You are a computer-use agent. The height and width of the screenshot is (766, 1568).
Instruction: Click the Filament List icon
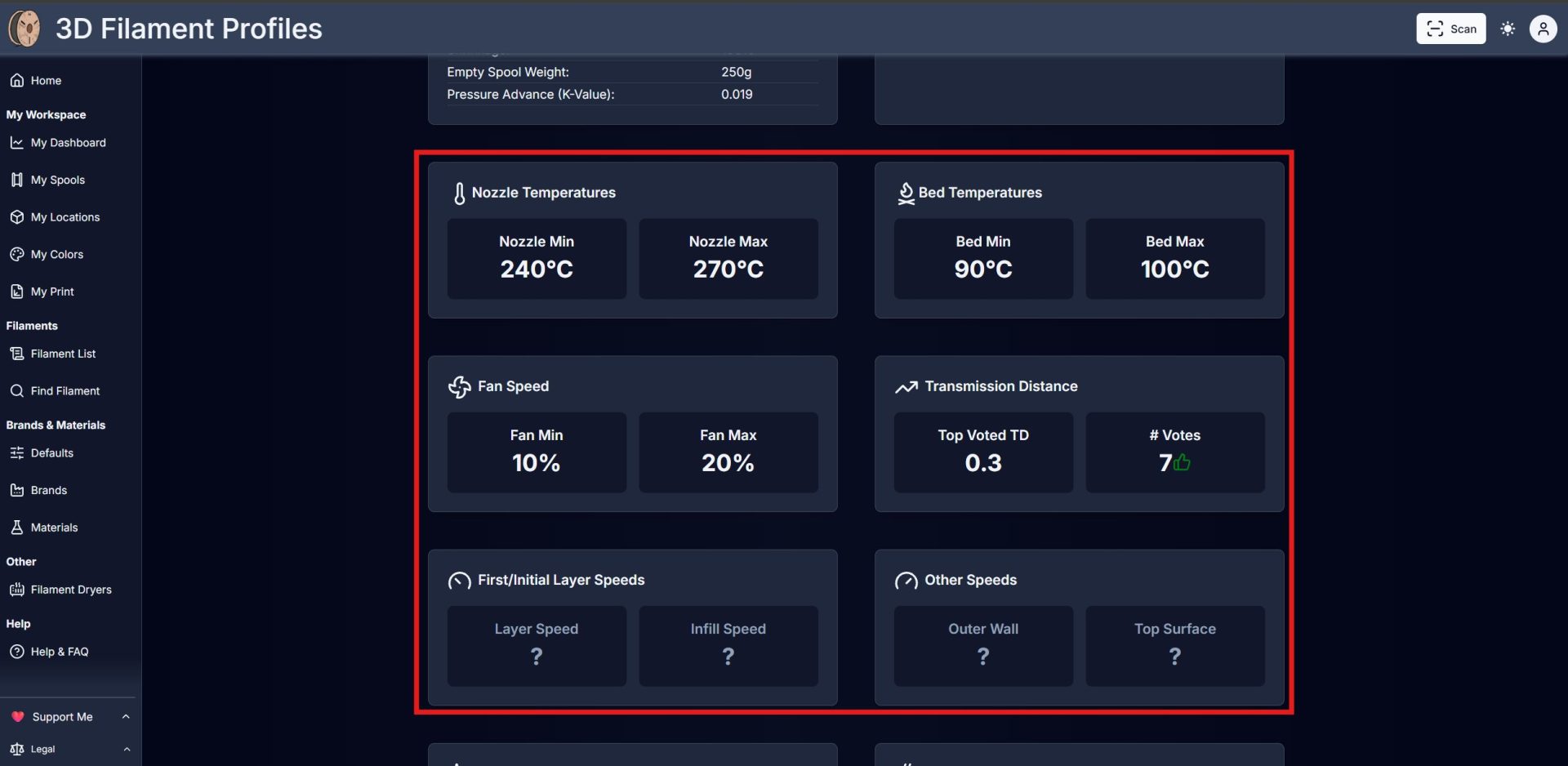pos(16,354)
